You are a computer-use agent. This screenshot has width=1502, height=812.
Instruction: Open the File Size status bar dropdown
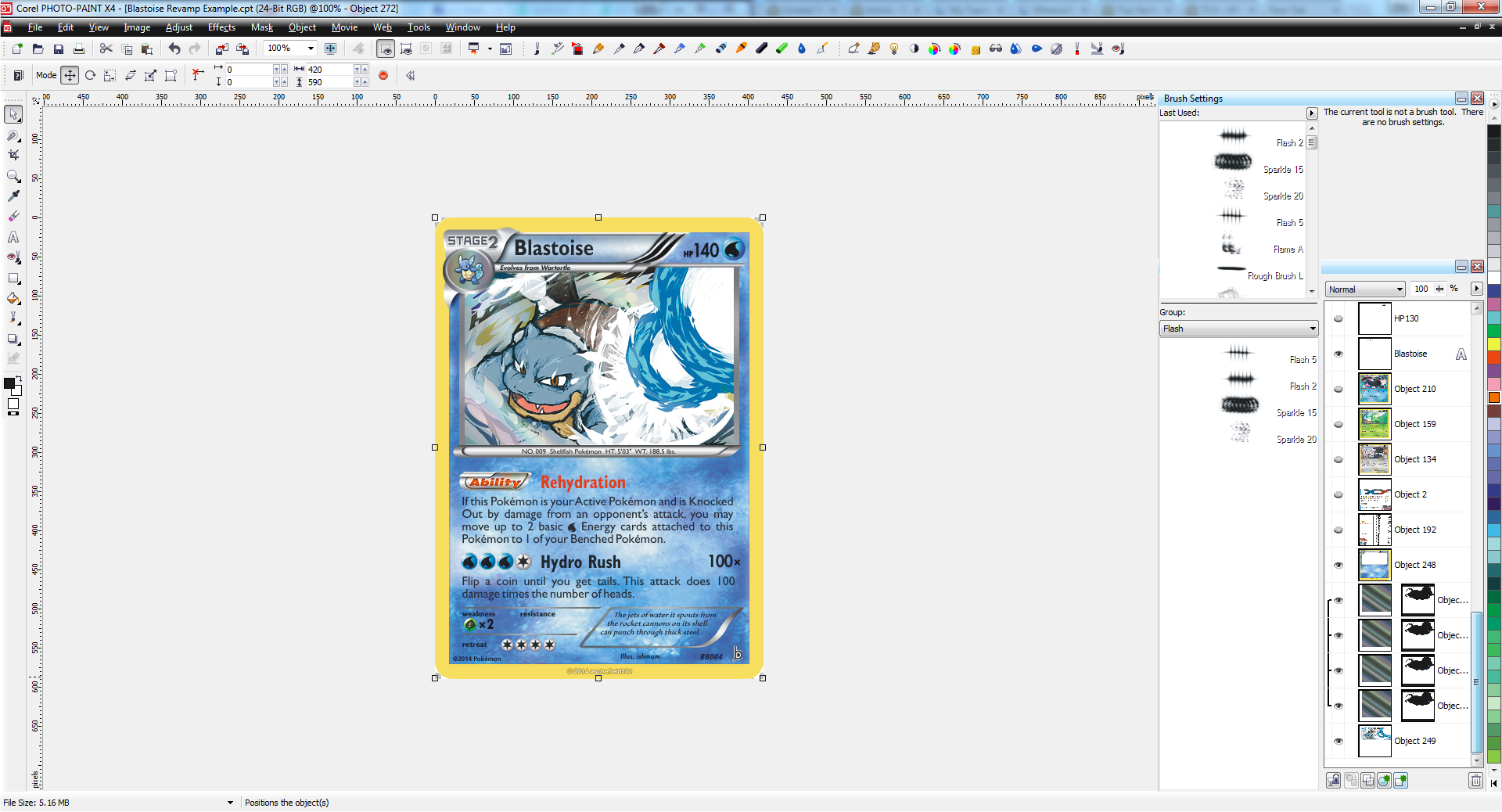pyautogui.click(x=230, y=803)
